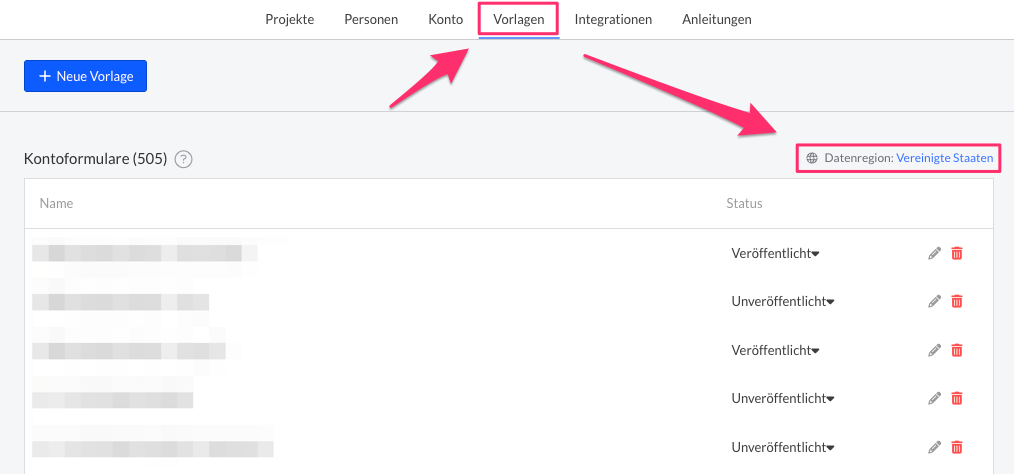
Task: Click the trash icon in second row
Action: pos(957,301)
